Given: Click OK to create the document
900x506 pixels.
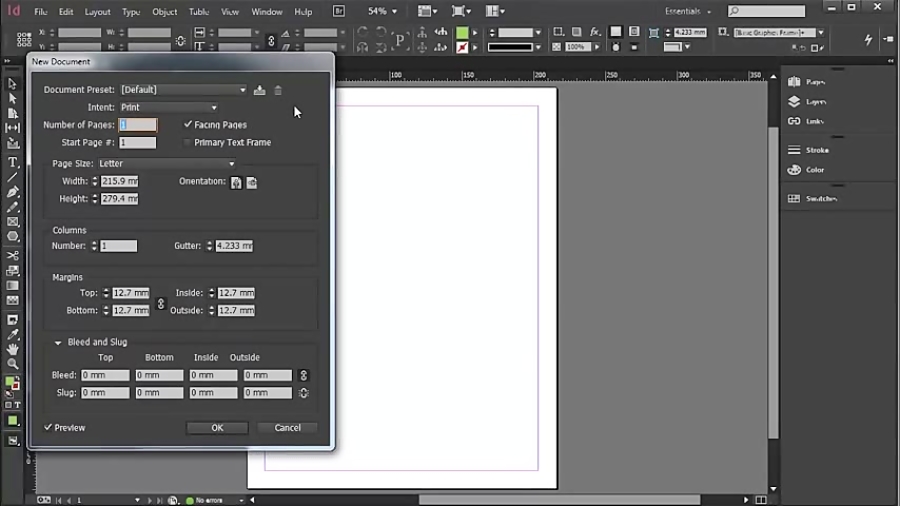Looking at the screenshot, I should click(x=217, y=427).
